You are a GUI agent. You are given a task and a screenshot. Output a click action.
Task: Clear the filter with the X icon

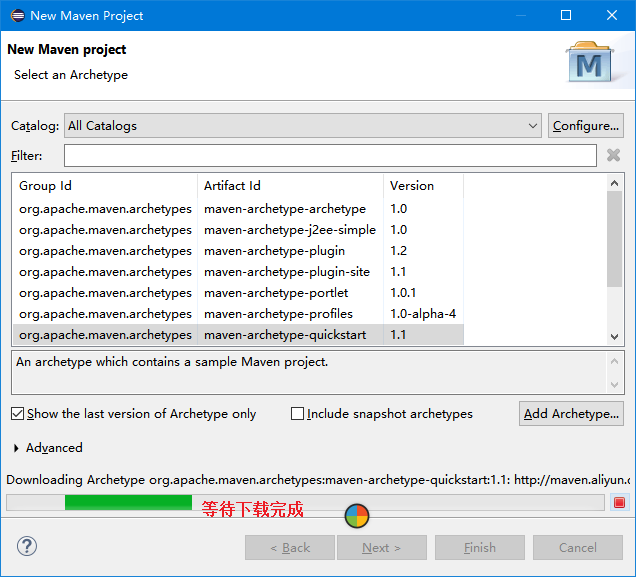[x=613, y=155]
